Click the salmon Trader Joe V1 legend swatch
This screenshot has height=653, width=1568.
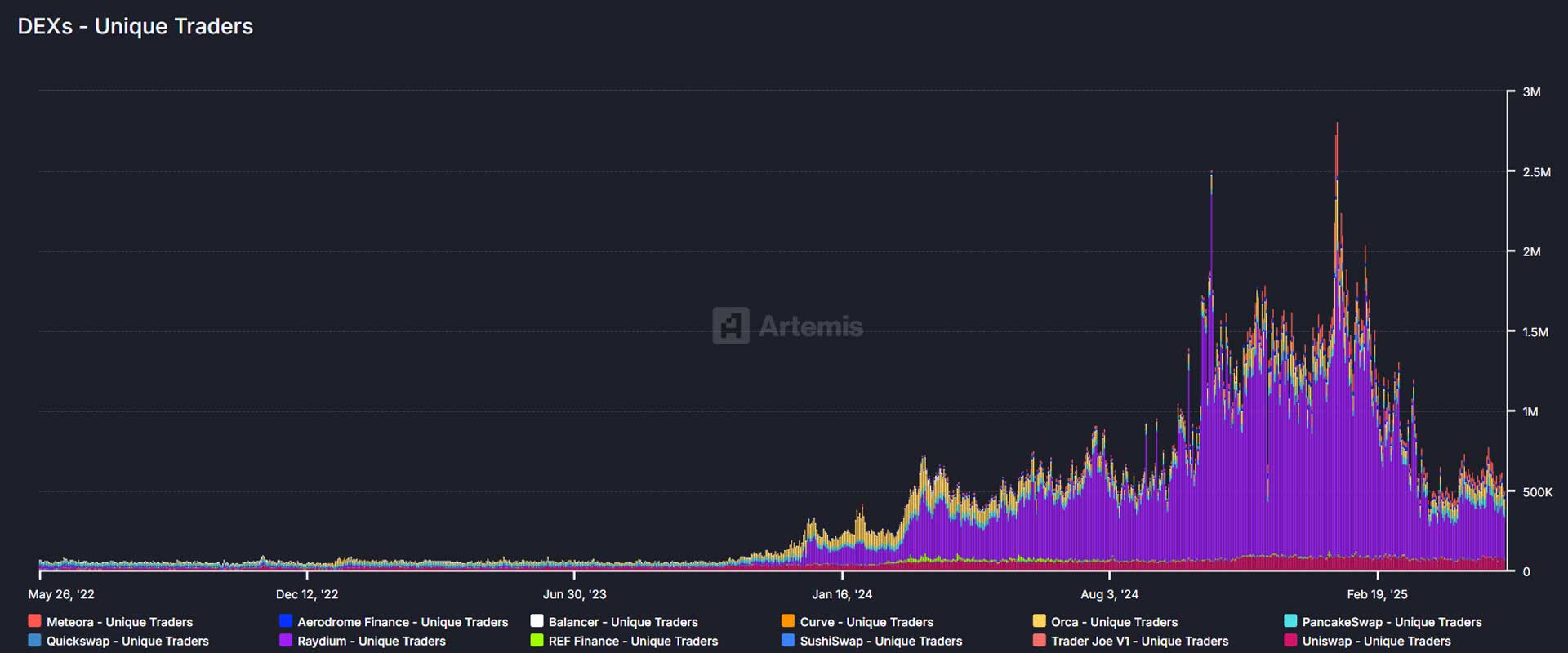[x=1039, y=641]
